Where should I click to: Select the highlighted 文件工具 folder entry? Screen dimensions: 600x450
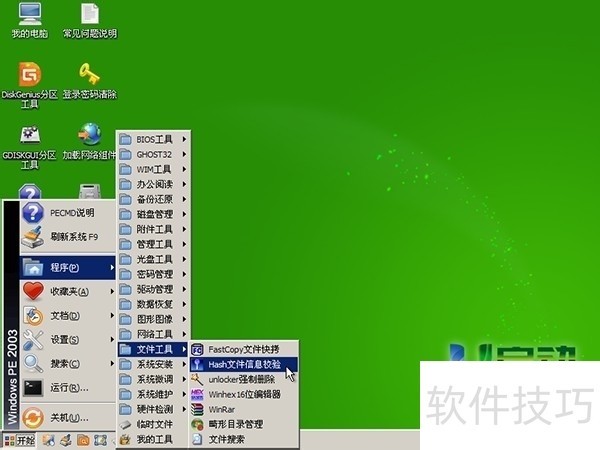153,349
